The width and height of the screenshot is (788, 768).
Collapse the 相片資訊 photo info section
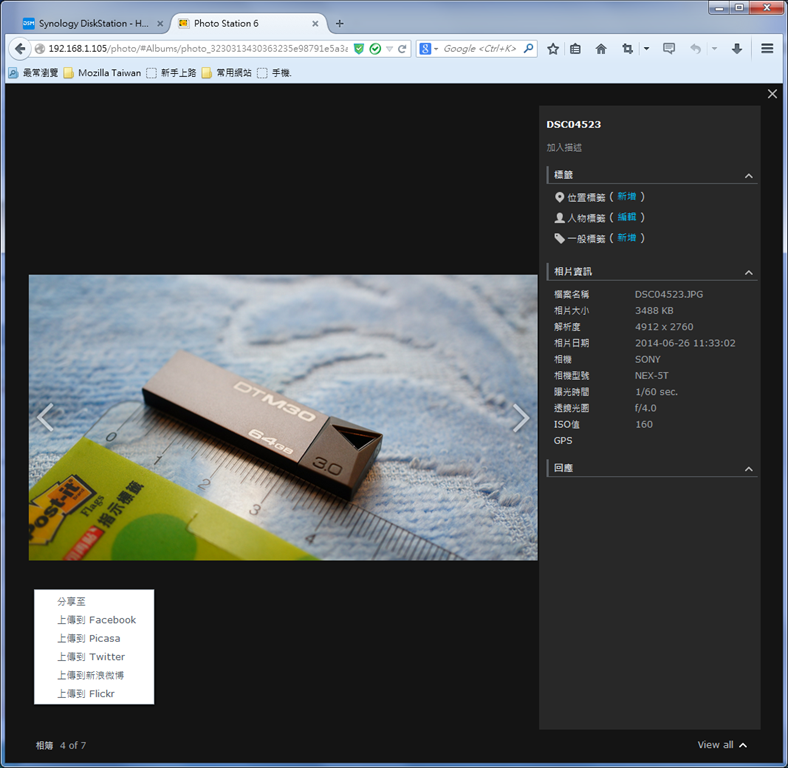click(x=748, y=272)
